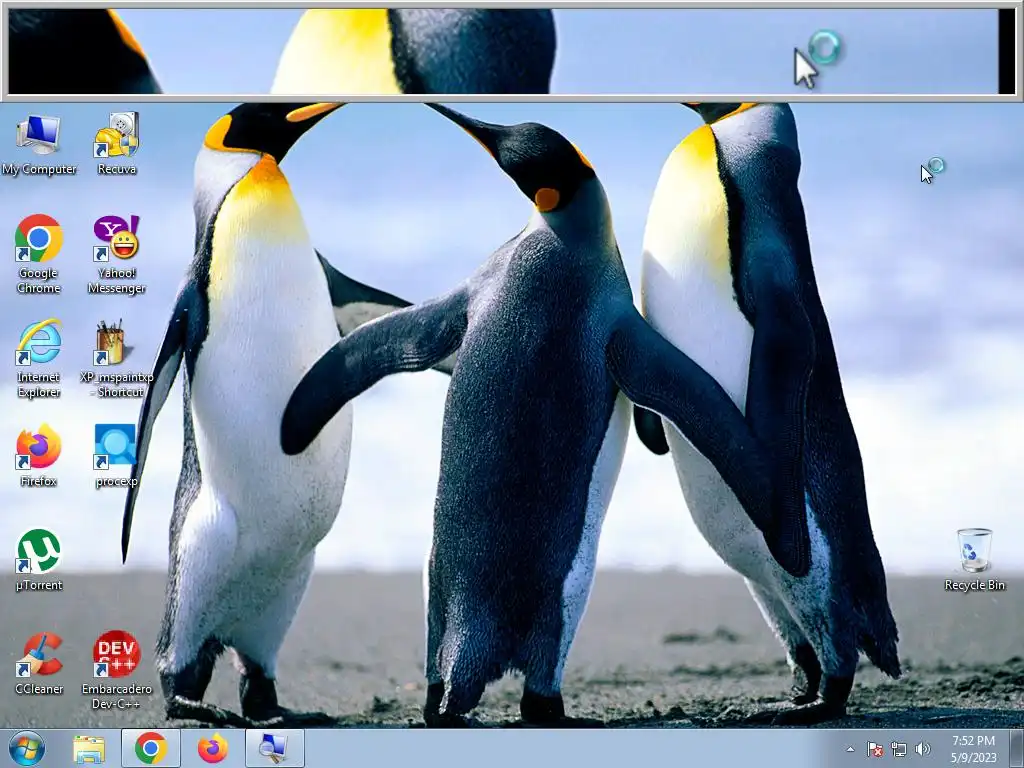The image size is (1024, 768).
Task: Click the Show desktop button at taskbar end
Action: point(1017,748)
